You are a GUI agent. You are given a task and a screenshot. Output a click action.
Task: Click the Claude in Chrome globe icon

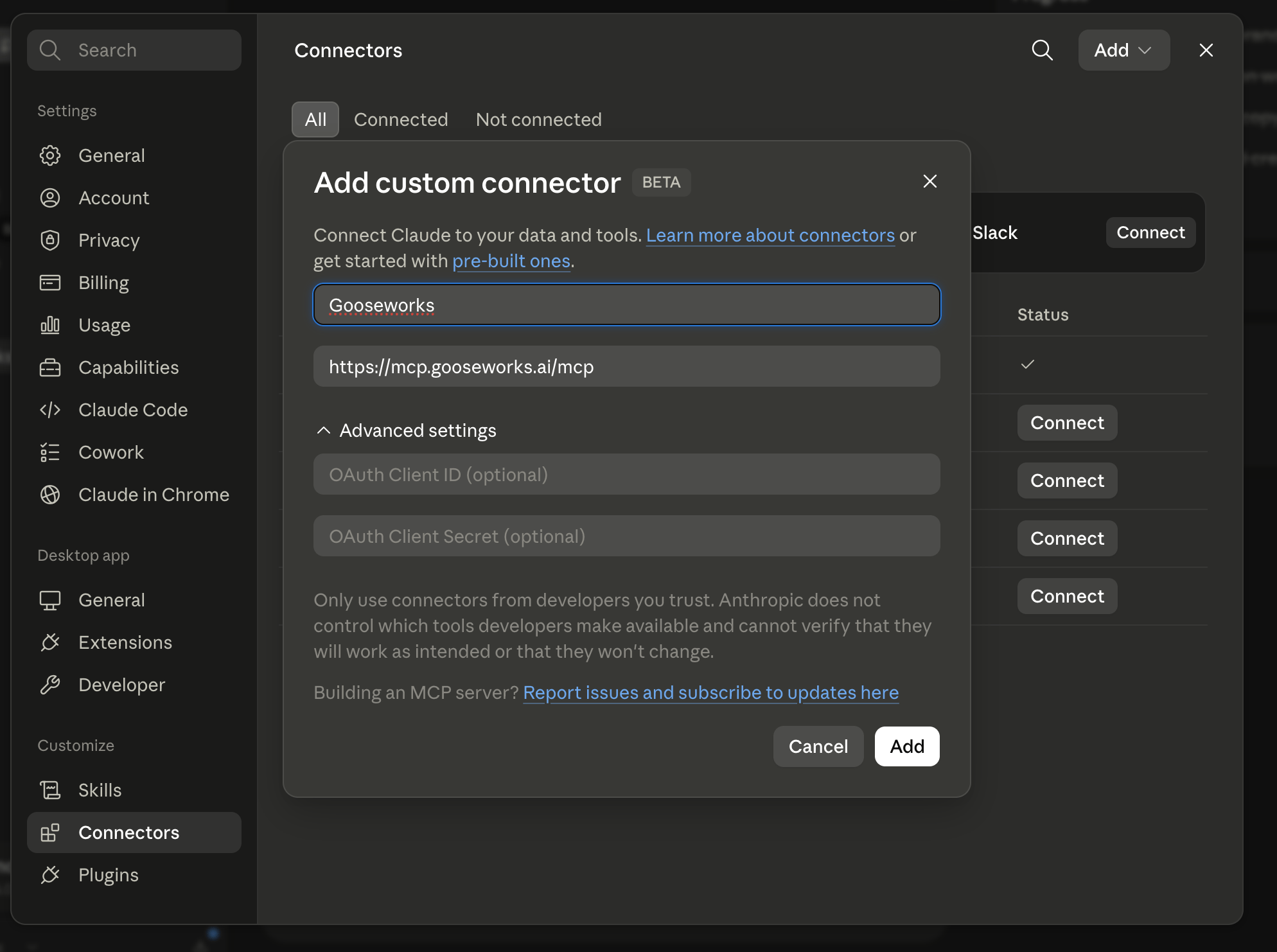tap(50, 495)
